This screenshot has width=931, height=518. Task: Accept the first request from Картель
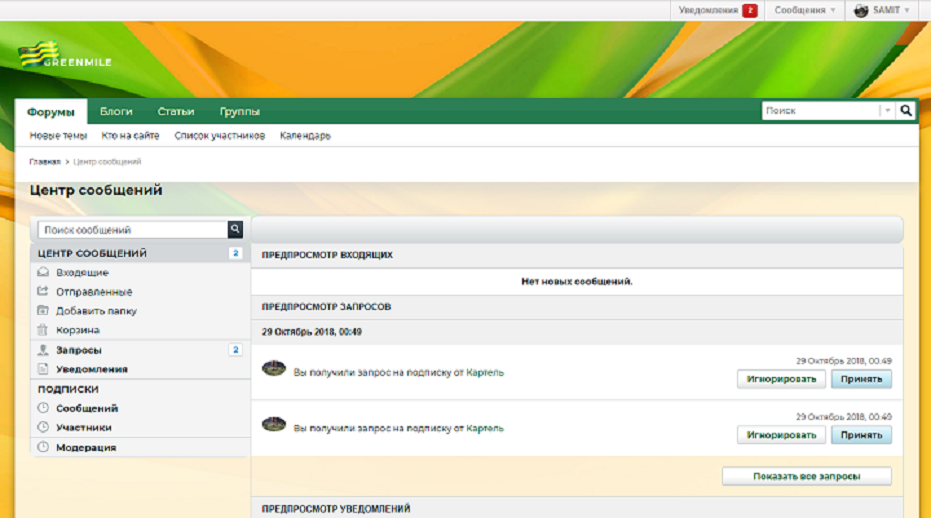pos(861,379)
